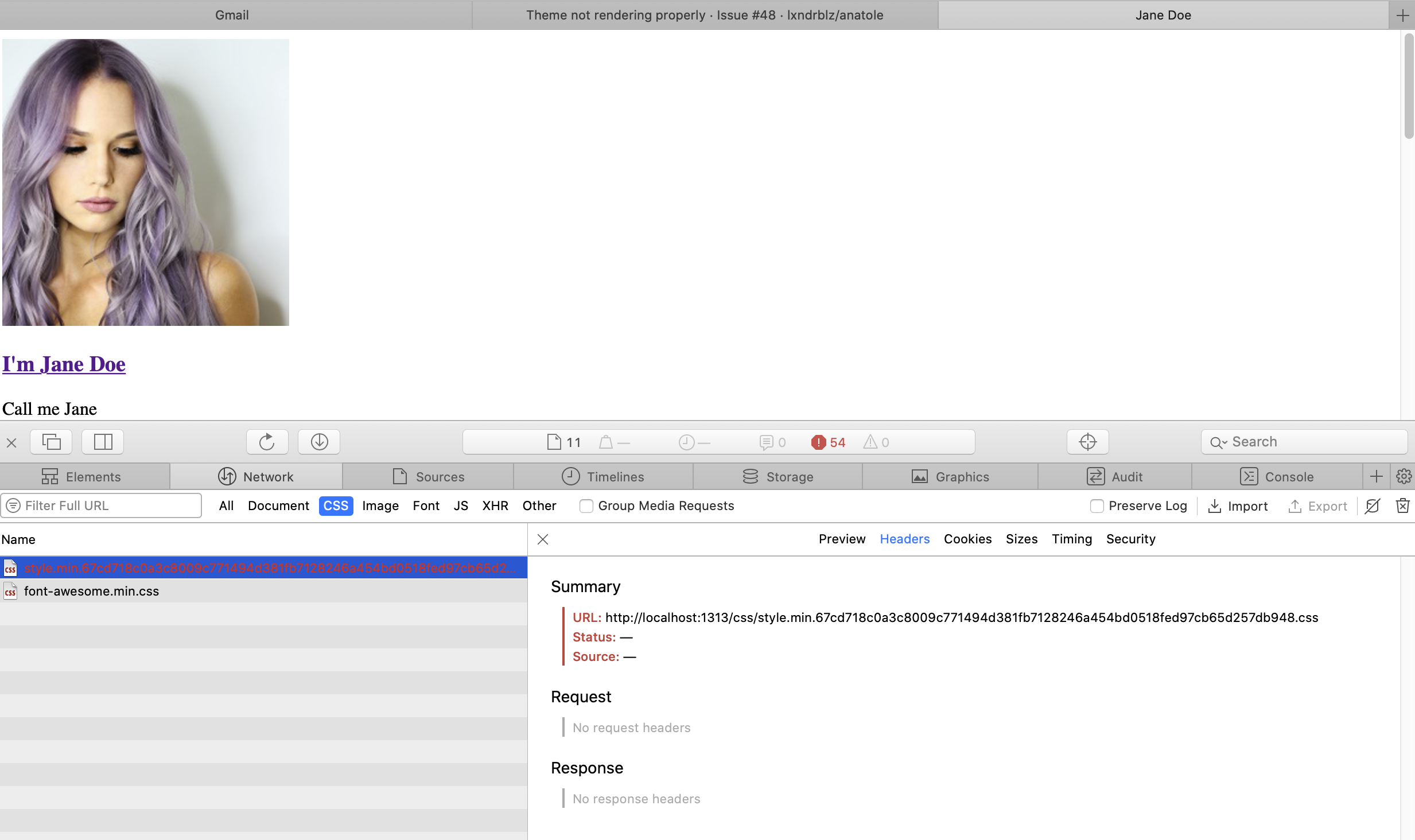Open the Search options dropdown magnifier
Viewport: 1415px width, 840px height.
point(1218,442)
